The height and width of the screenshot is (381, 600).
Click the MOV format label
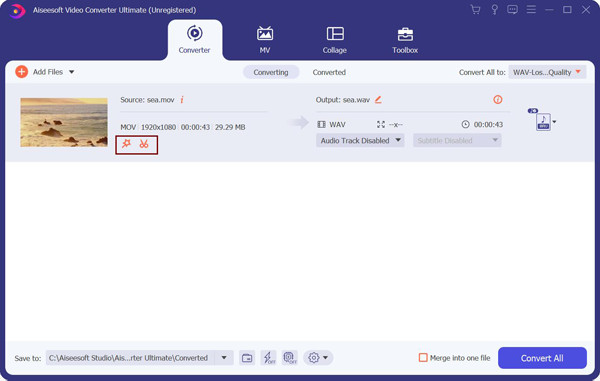point(128,127)
